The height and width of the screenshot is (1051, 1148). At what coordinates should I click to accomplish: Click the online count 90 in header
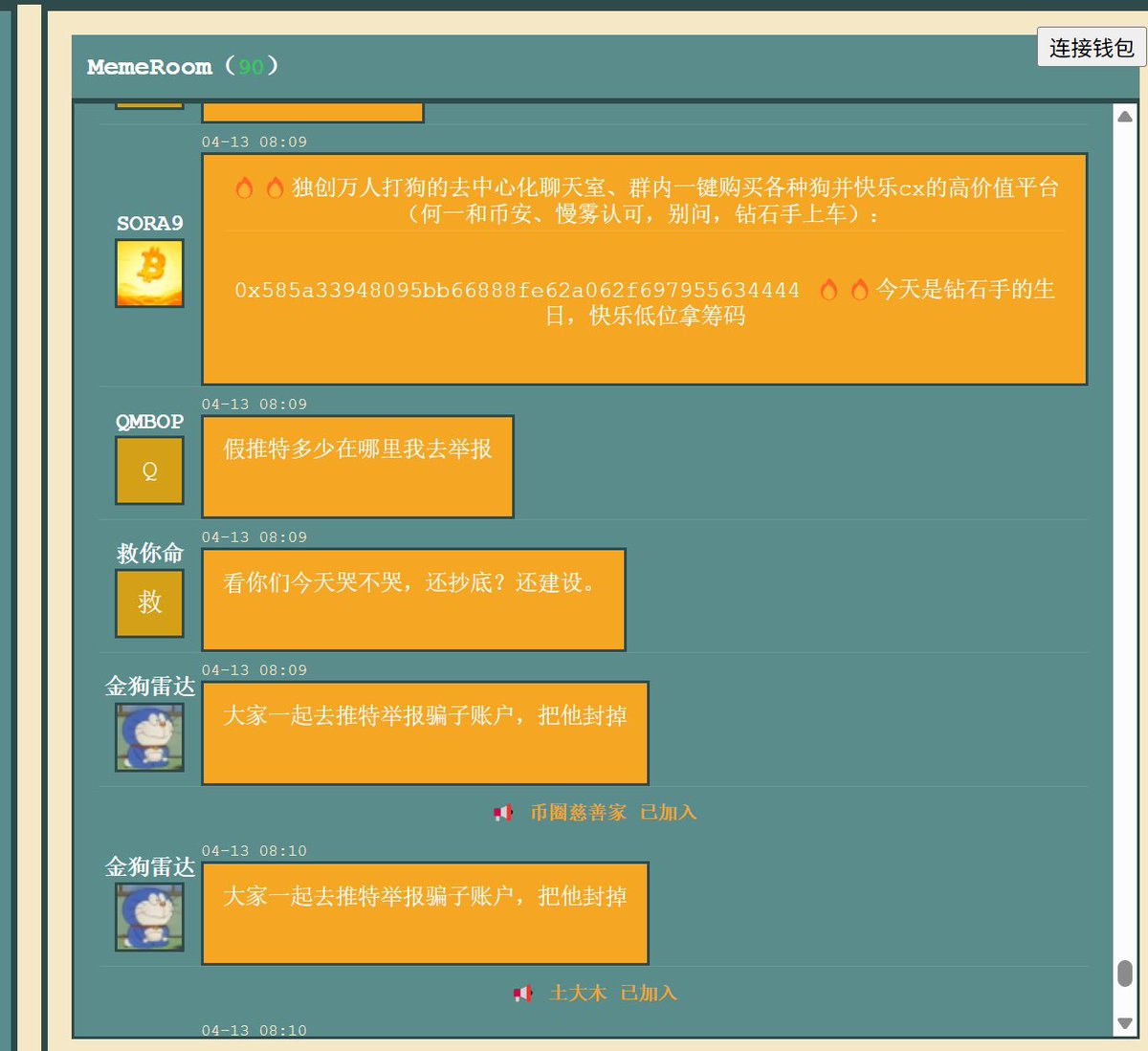(x=251, y=67)
